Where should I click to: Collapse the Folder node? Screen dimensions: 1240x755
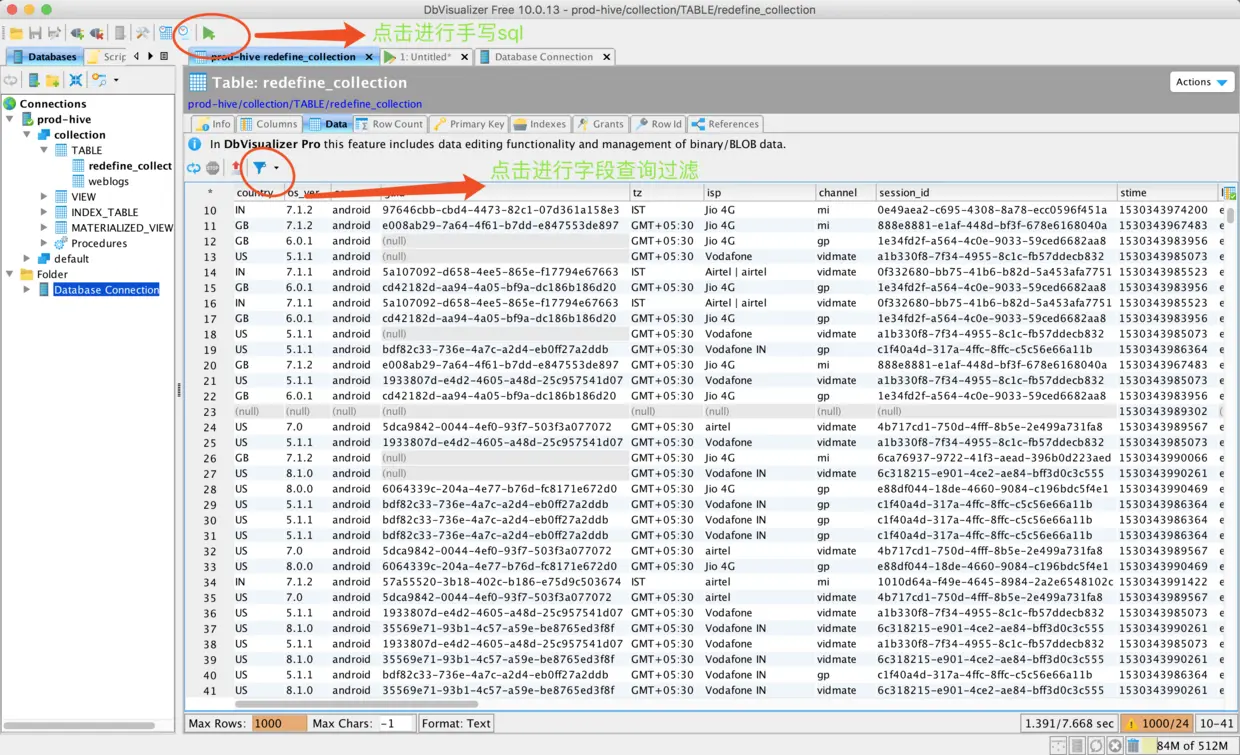11,274
